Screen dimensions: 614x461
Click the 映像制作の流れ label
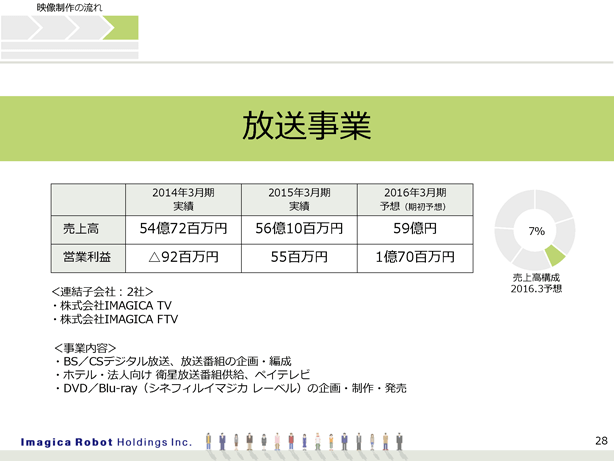[69, 7]
